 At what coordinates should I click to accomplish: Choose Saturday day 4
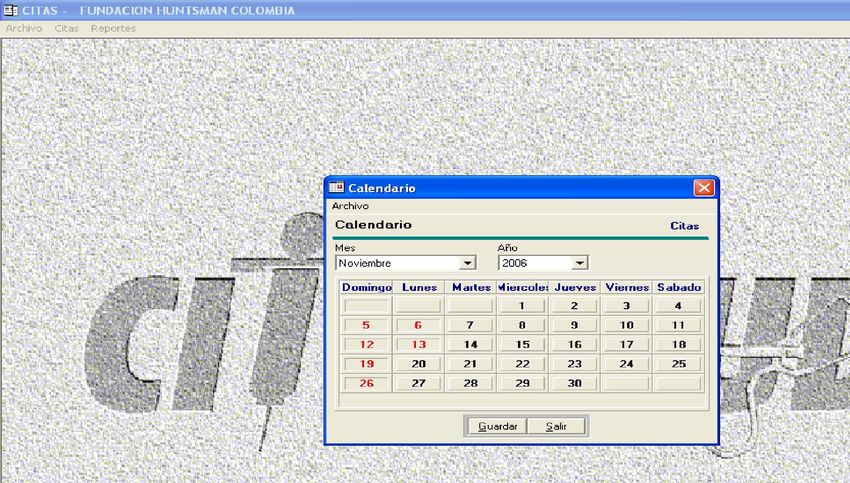(x=678, y=307)
